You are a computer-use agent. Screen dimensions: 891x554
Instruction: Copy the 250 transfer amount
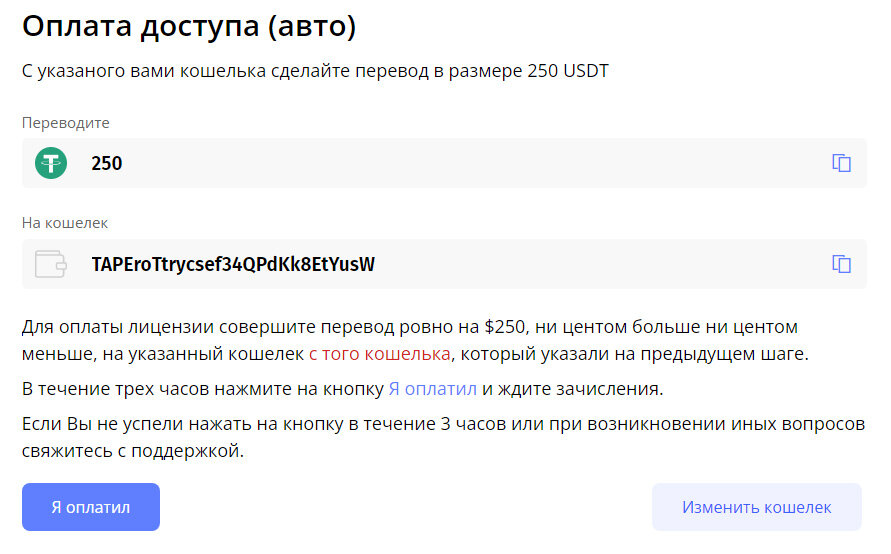pos(841,163)
